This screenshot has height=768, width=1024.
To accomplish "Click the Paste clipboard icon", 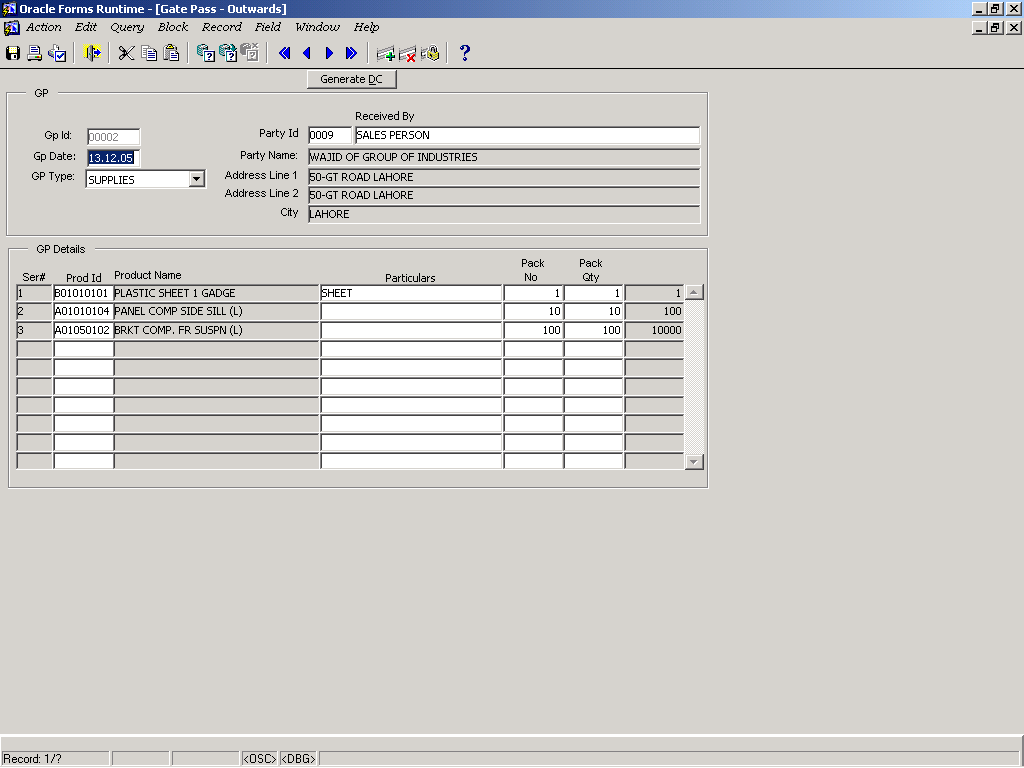I will [172, 53].
